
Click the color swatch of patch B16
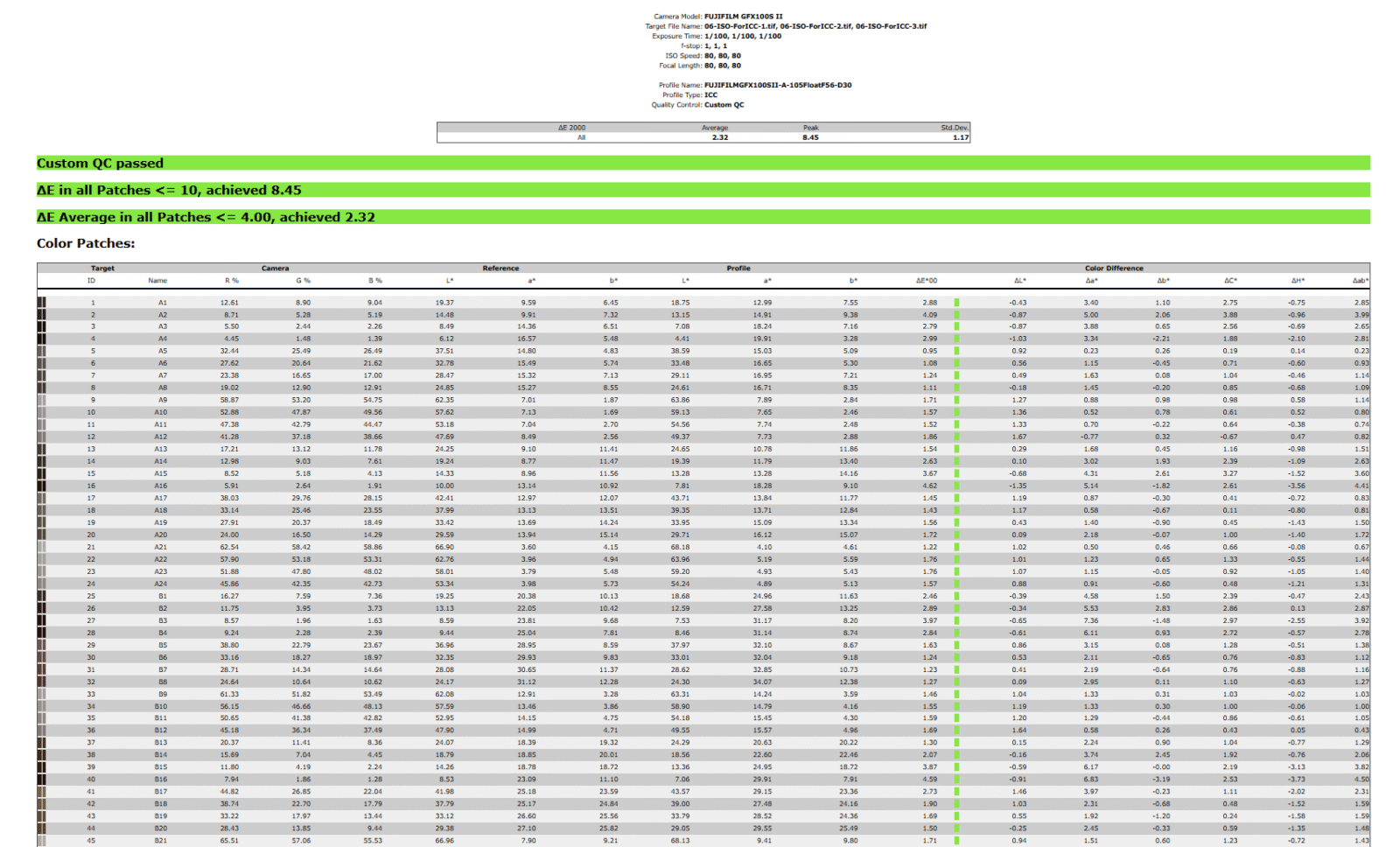pos(41,779)
